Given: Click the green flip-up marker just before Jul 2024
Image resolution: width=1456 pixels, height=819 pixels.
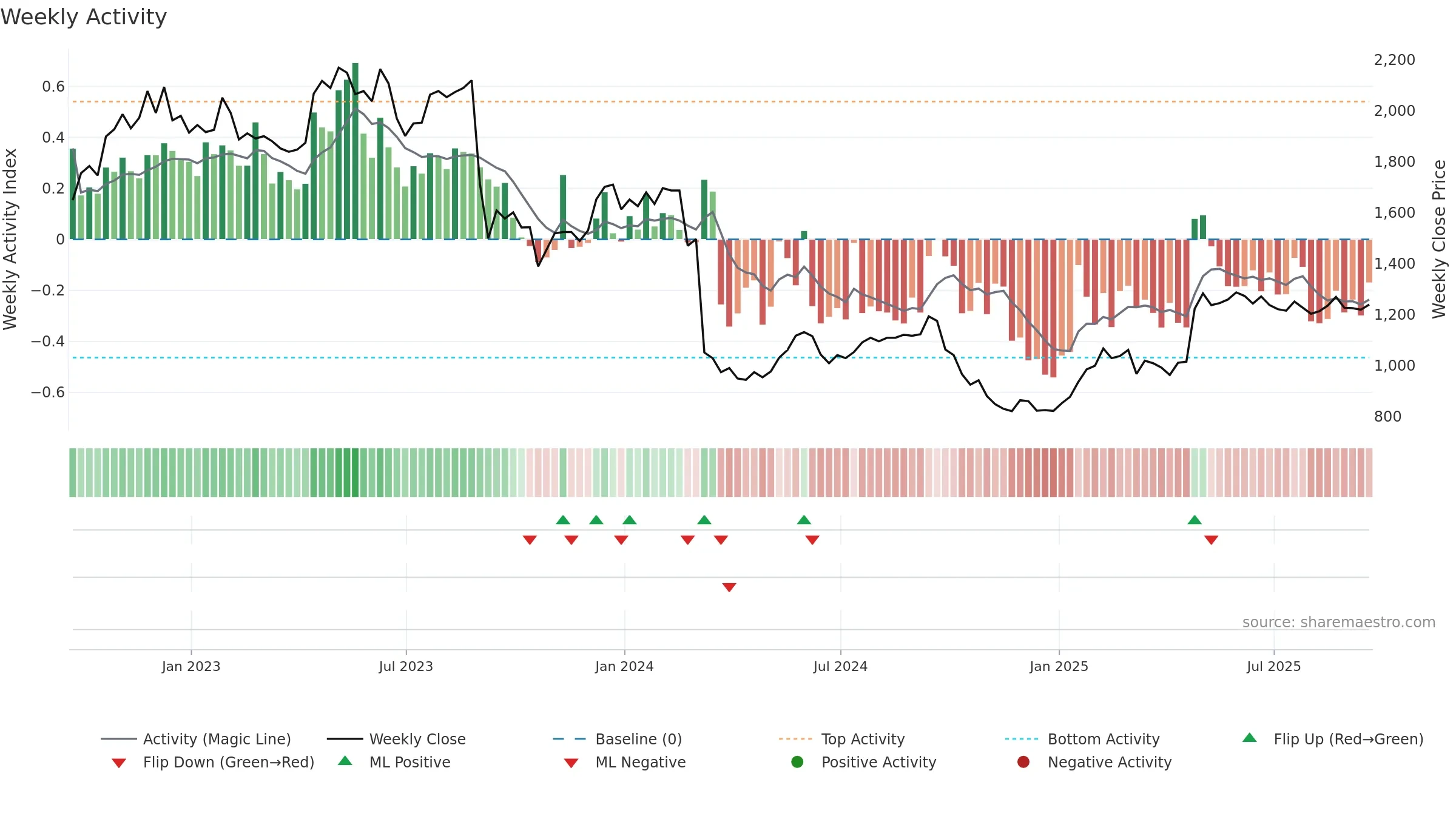Looking at the screenshot, I should coord(804,520).
